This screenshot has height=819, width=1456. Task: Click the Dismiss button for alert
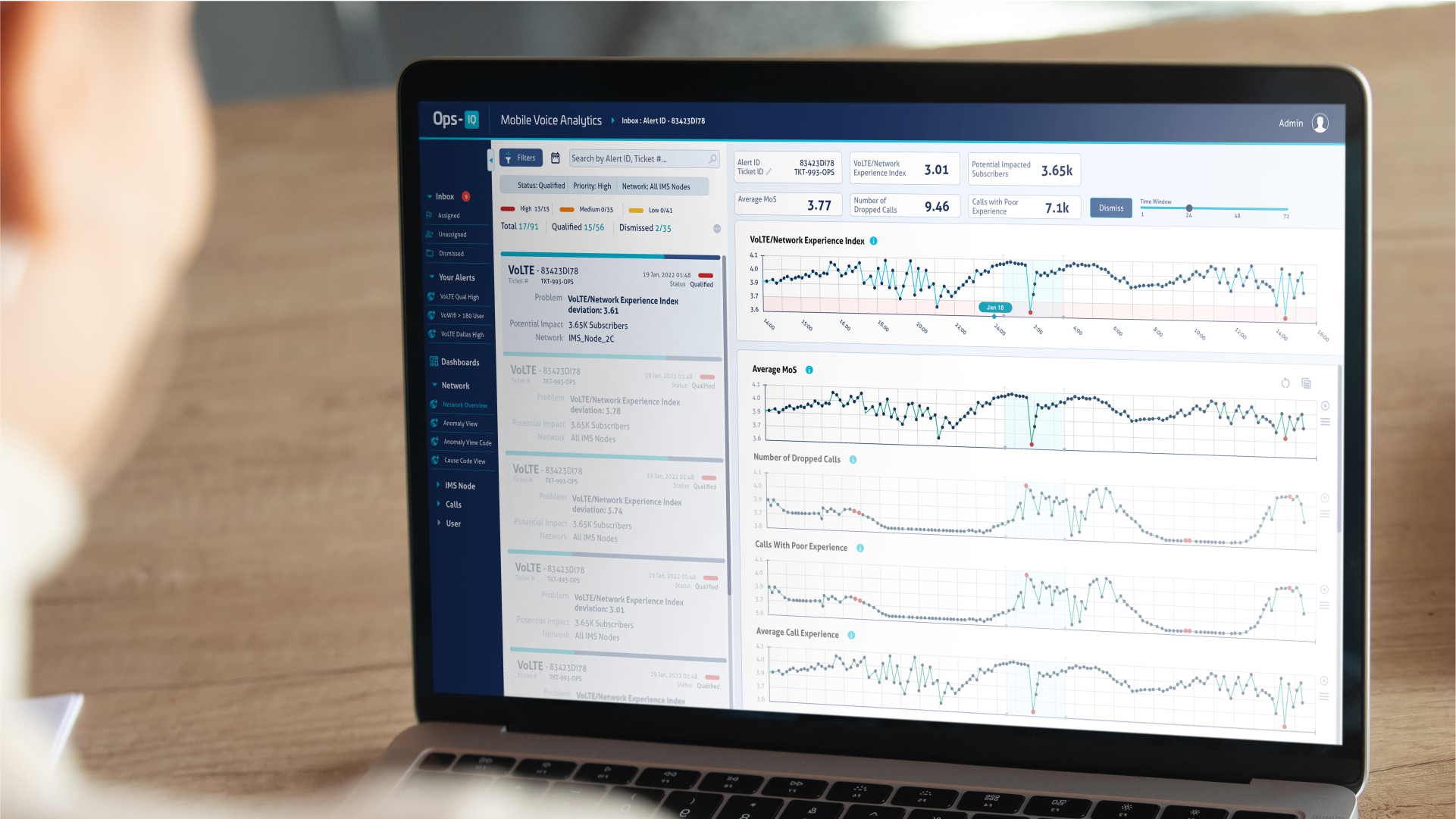1108,208
